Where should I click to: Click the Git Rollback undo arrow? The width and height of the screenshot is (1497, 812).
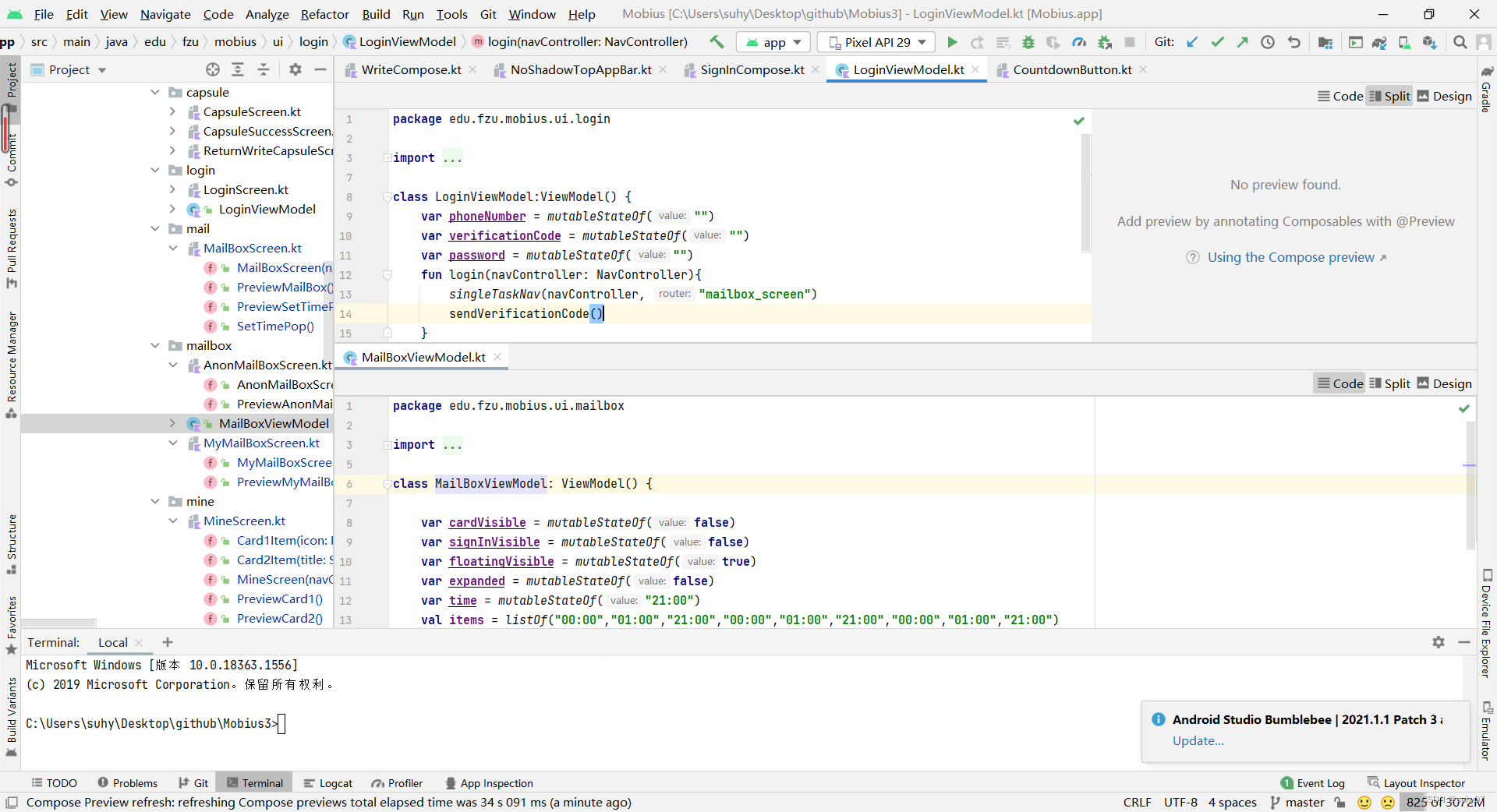click(x=1294, y=42)
